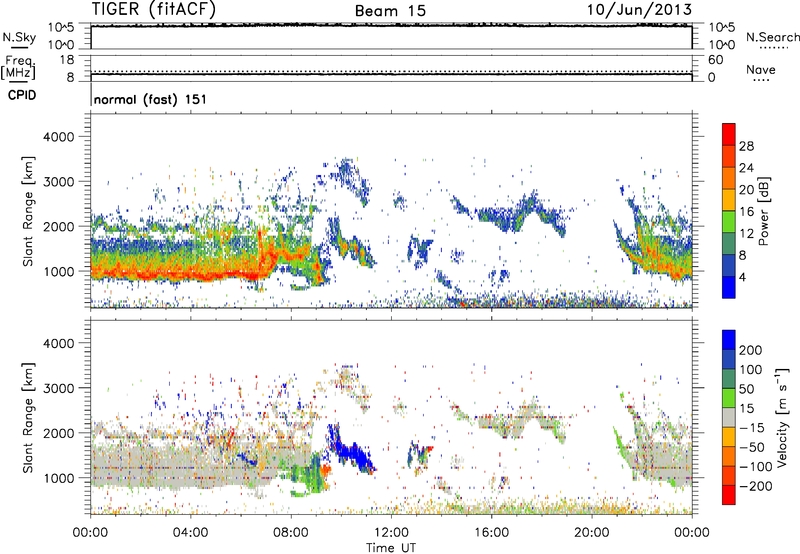This screenshot has height=554, width=800.
Task: Click the 18 tick on frequency axis
Action: (x=67, y=60)
